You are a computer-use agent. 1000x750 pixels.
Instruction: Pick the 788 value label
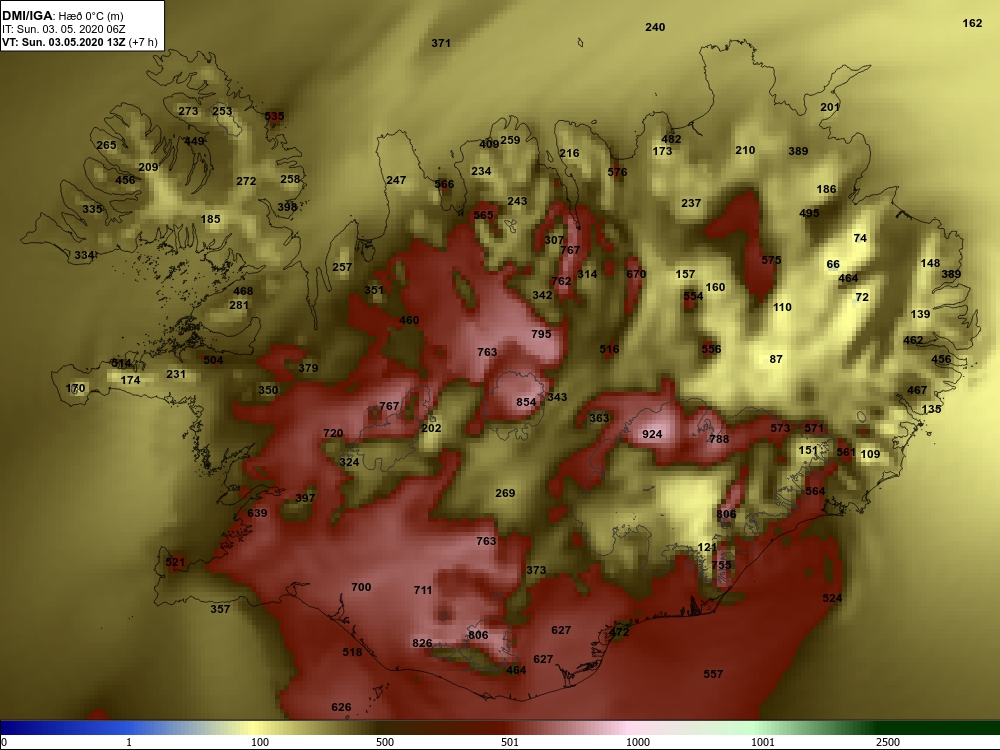[x=719, y=439]
